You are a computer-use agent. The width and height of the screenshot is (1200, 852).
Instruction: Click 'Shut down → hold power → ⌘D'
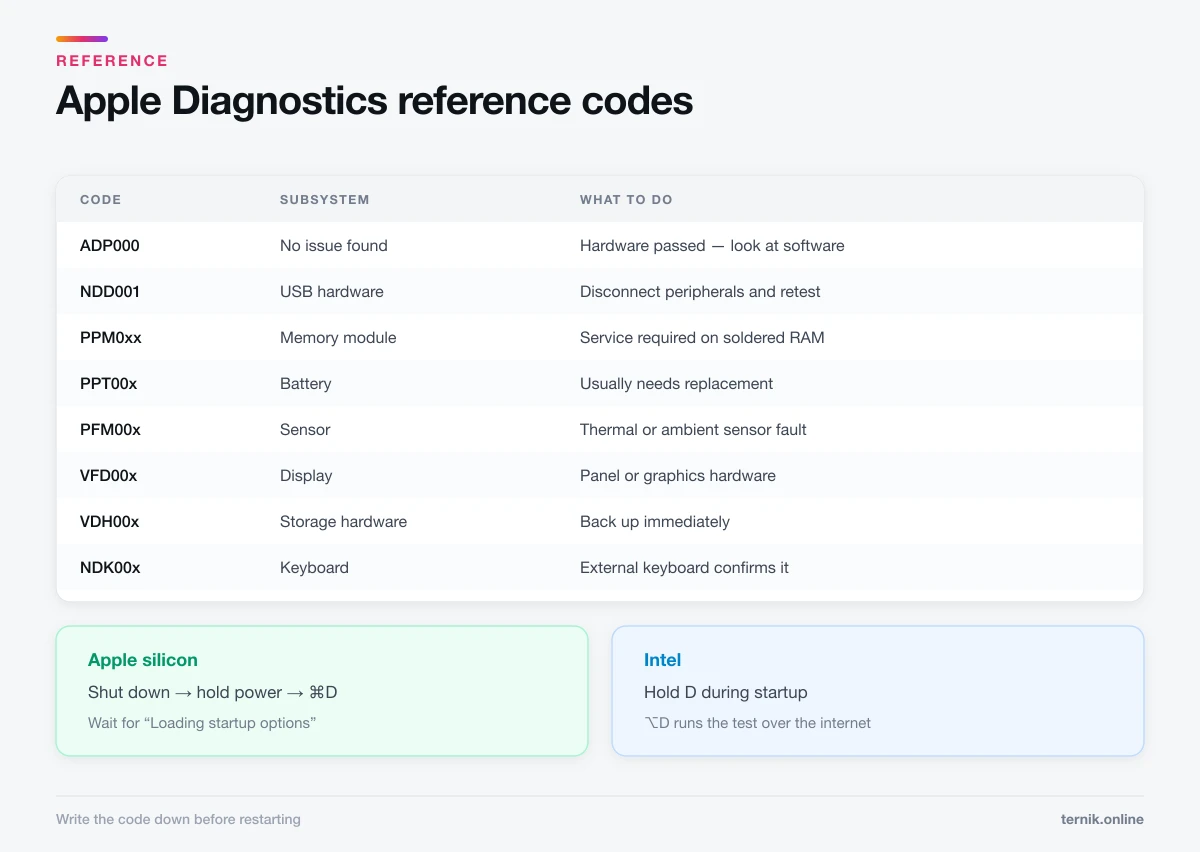pyautogui.click(x=213, y=692)
